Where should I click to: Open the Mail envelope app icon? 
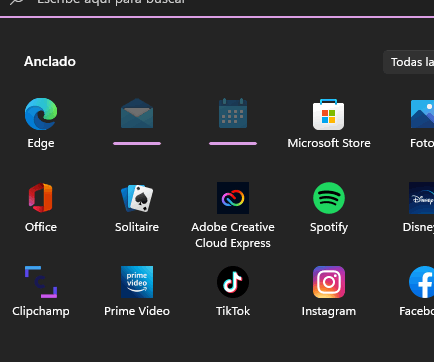[137, 113]
